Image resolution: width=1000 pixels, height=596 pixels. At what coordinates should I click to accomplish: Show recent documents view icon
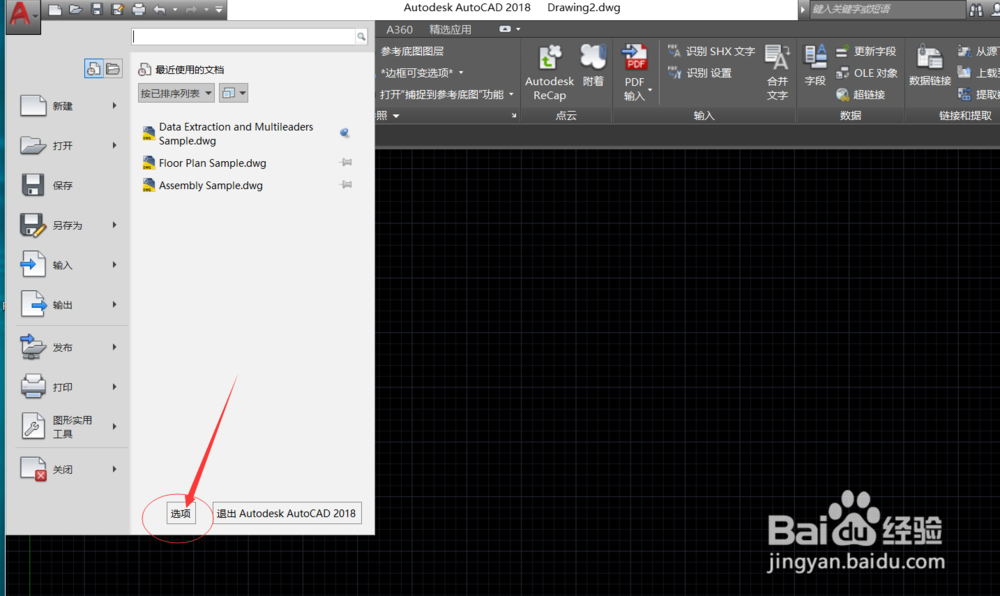94,68
